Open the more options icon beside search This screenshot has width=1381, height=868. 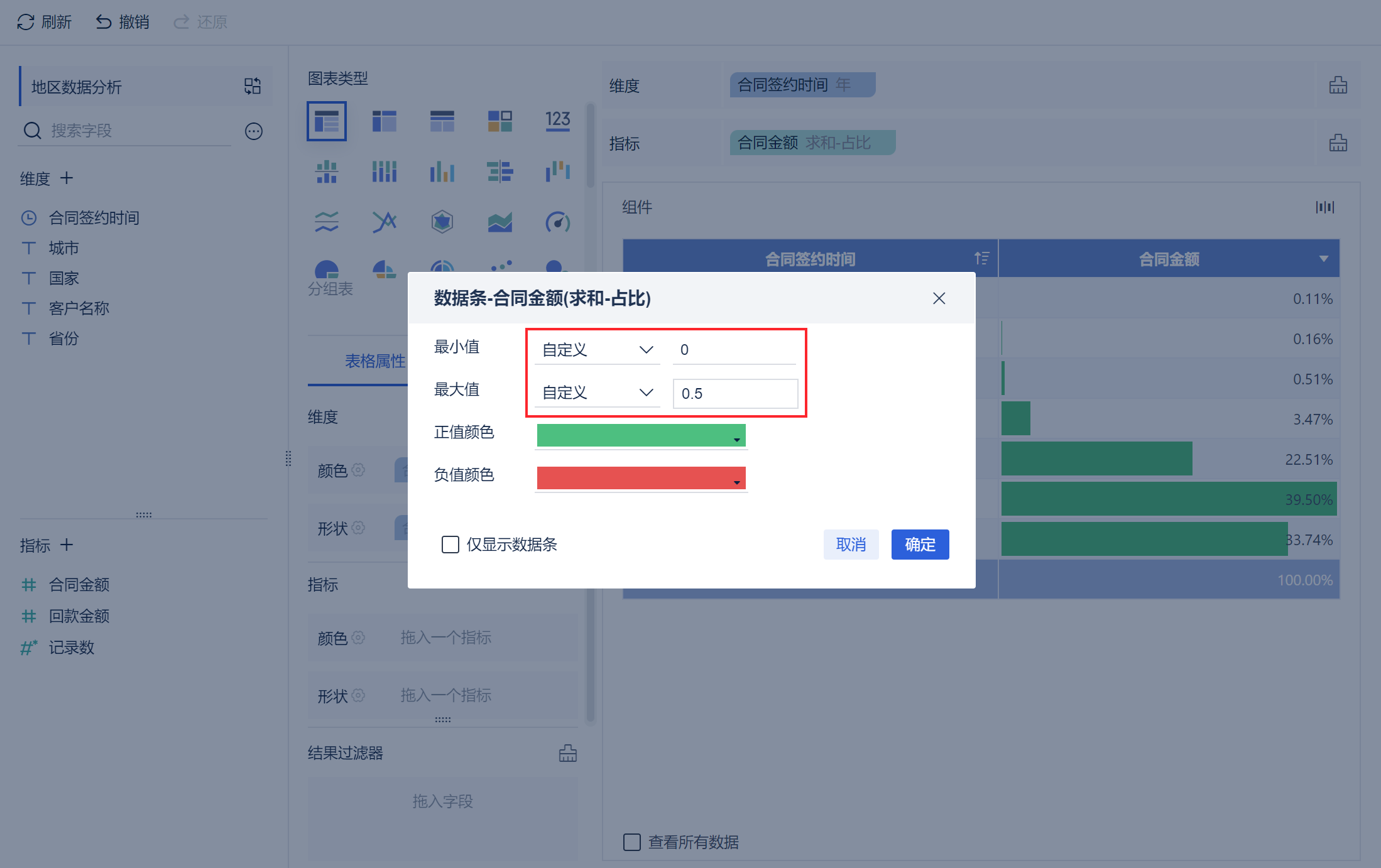pos(254,131)
